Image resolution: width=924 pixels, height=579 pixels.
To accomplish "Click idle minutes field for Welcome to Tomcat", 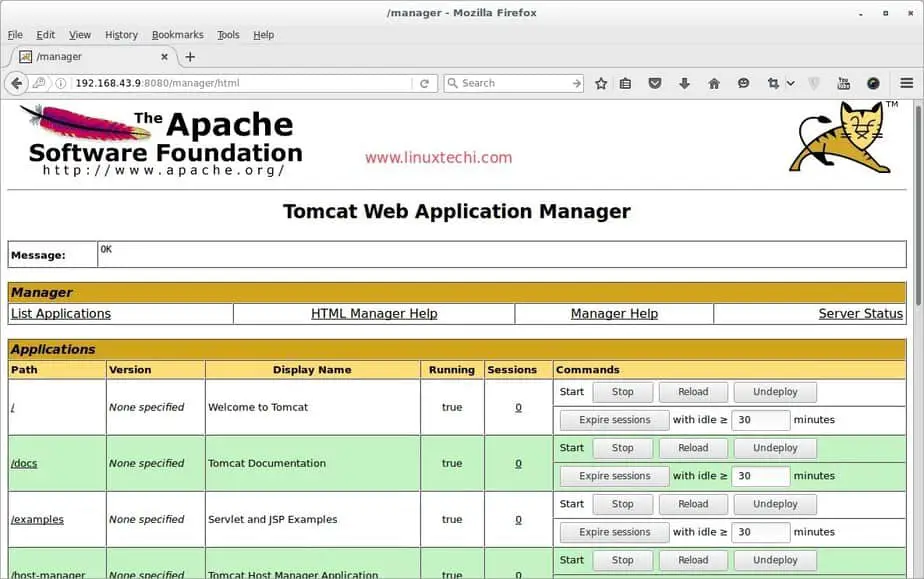I will point(760,420).
